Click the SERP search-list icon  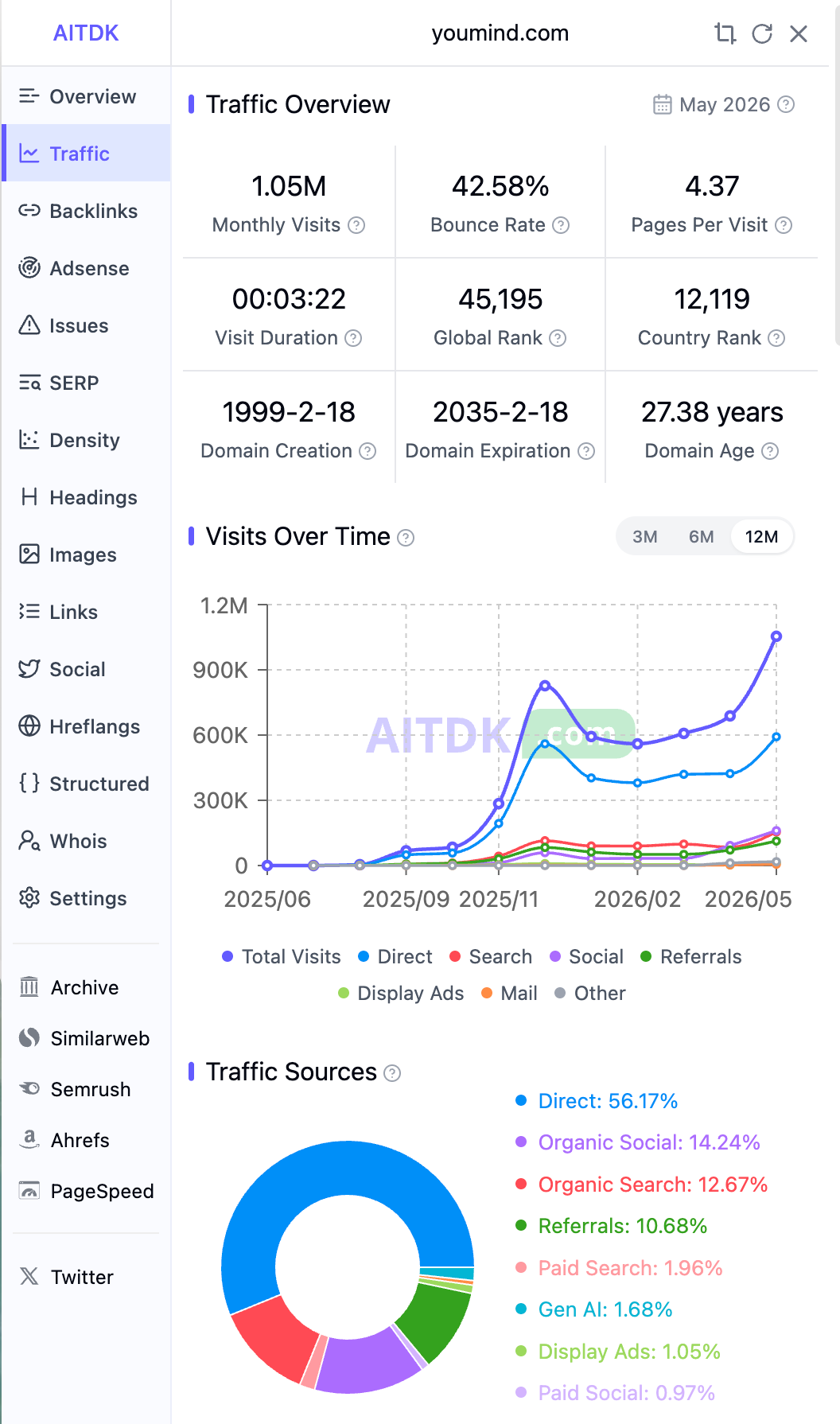29,383
